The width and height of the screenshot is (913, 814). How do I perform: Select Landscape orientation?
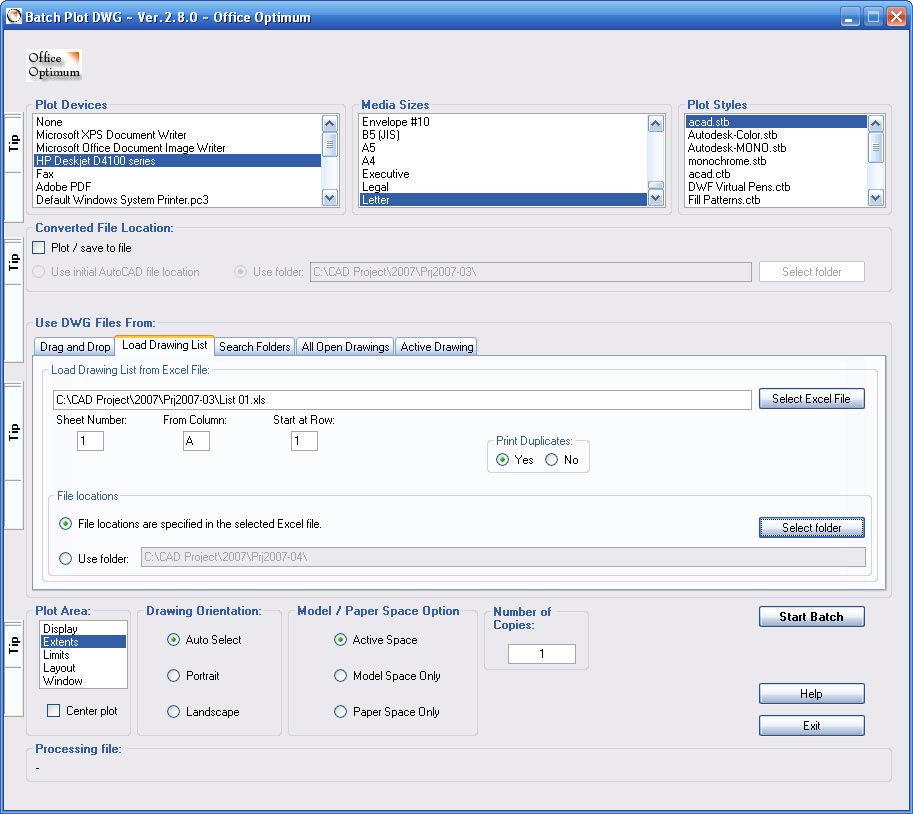(x=174, y=712)
